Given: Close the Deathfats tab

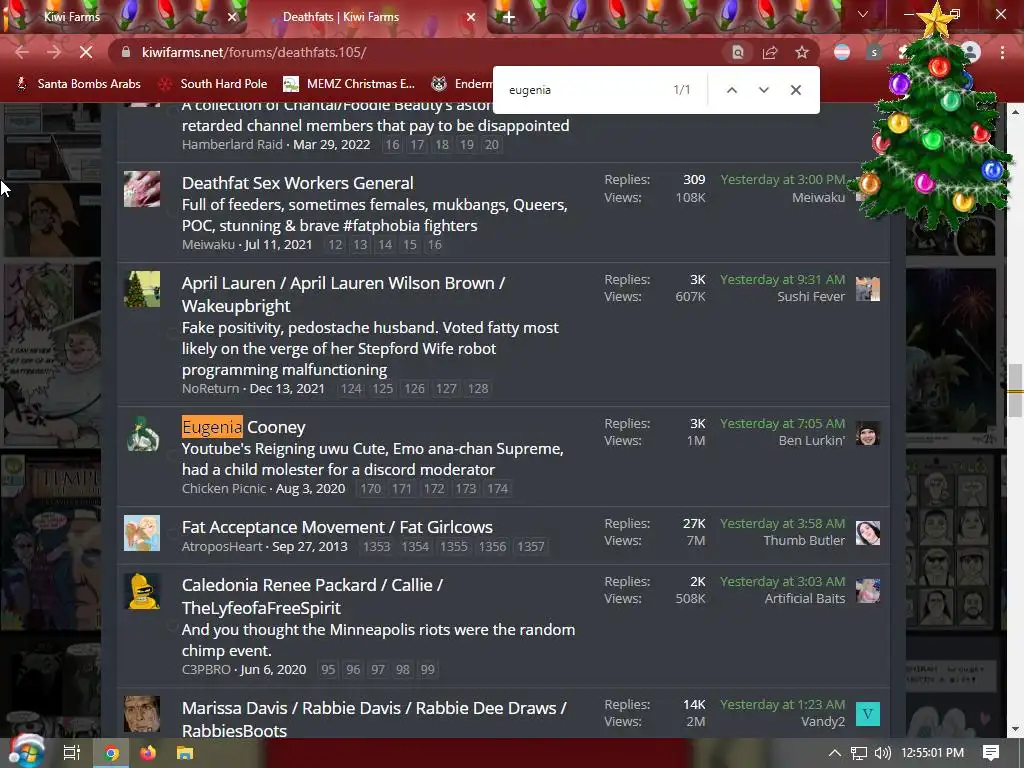Looking at the screenshot, I should [470, 17].
